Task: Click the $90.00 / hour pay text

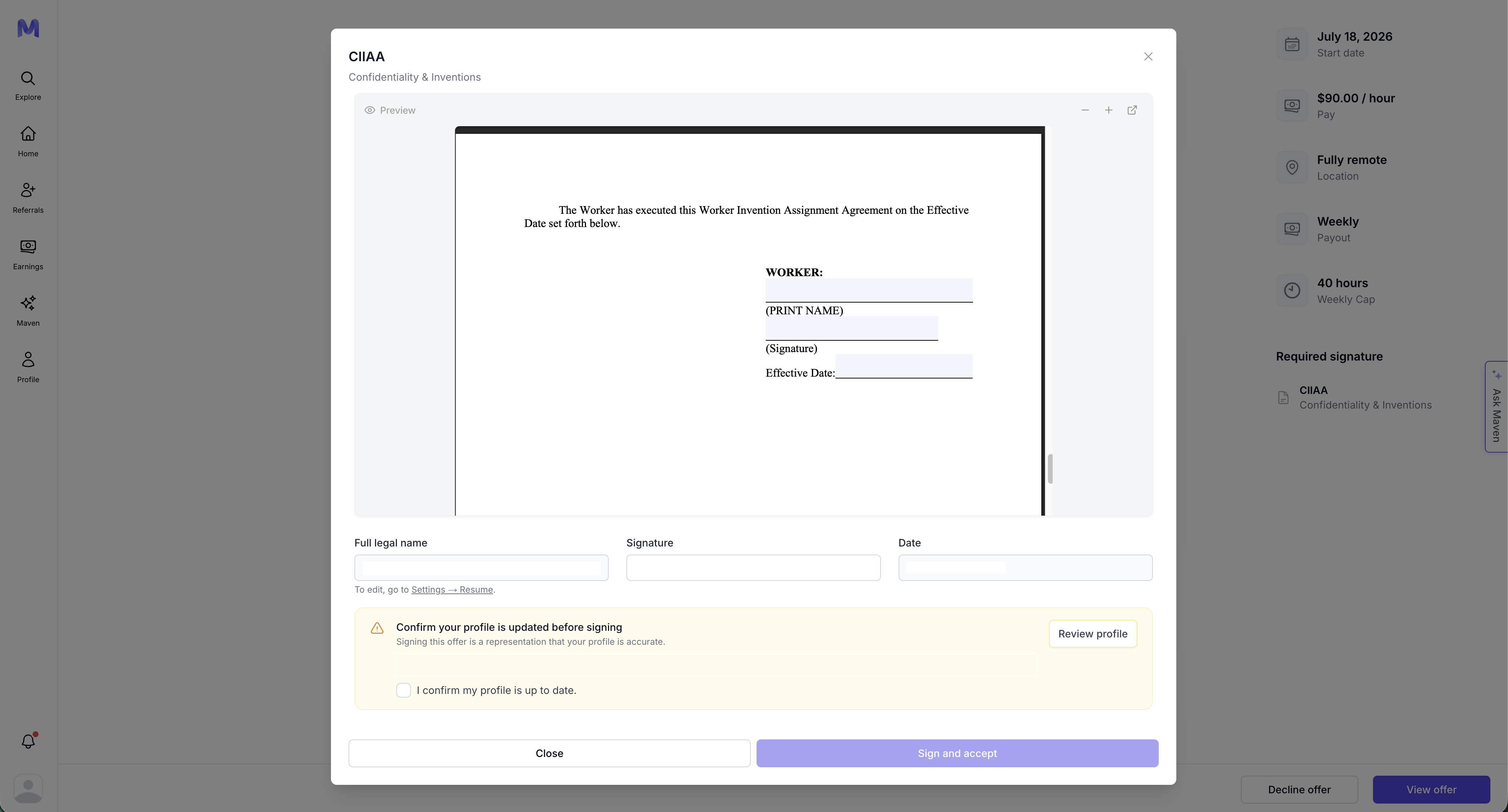Action: 1356,98
